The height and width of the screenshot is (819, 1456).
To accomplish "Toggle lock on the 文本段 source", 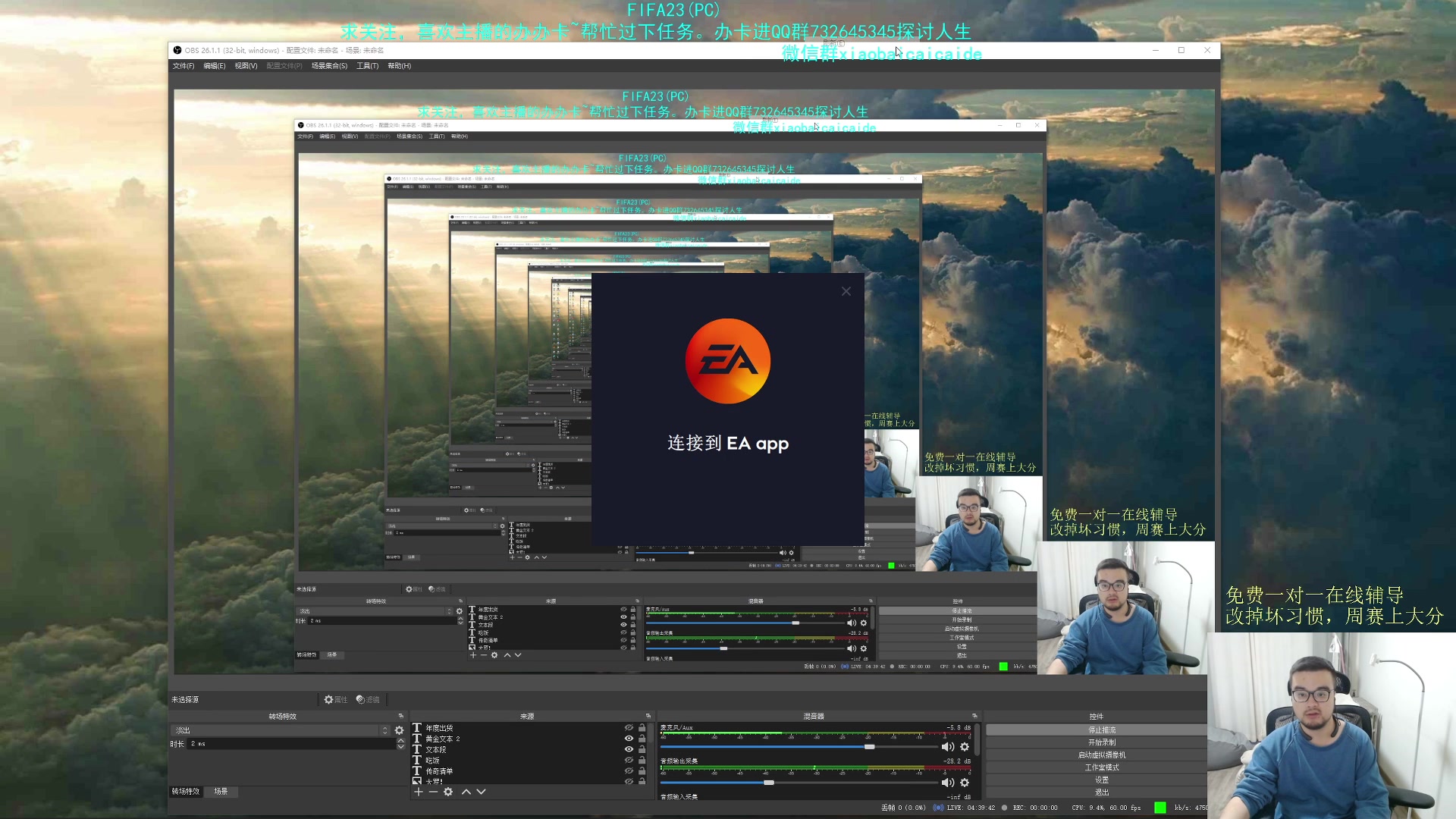I will click(642, 749).
